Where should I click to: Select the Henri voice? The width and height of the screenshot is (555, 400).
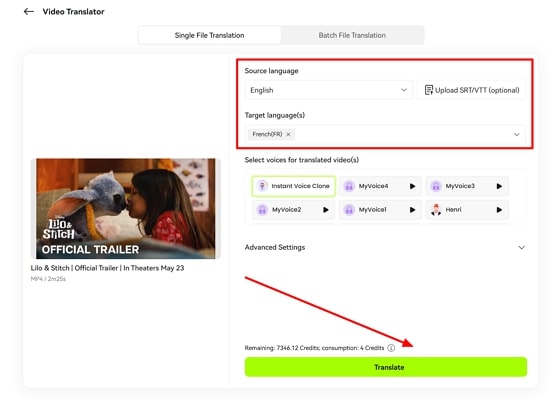(467, 210)
